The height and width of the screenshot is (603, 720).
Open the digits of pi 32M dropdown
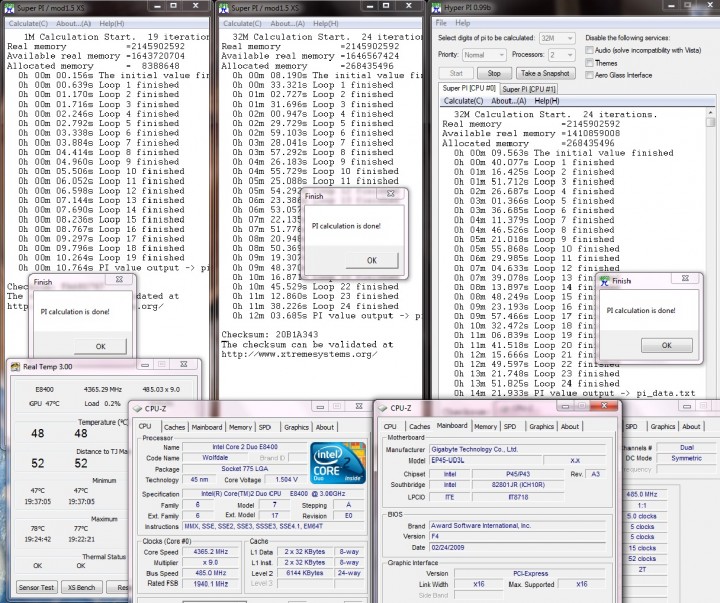(x=557, y=38)
